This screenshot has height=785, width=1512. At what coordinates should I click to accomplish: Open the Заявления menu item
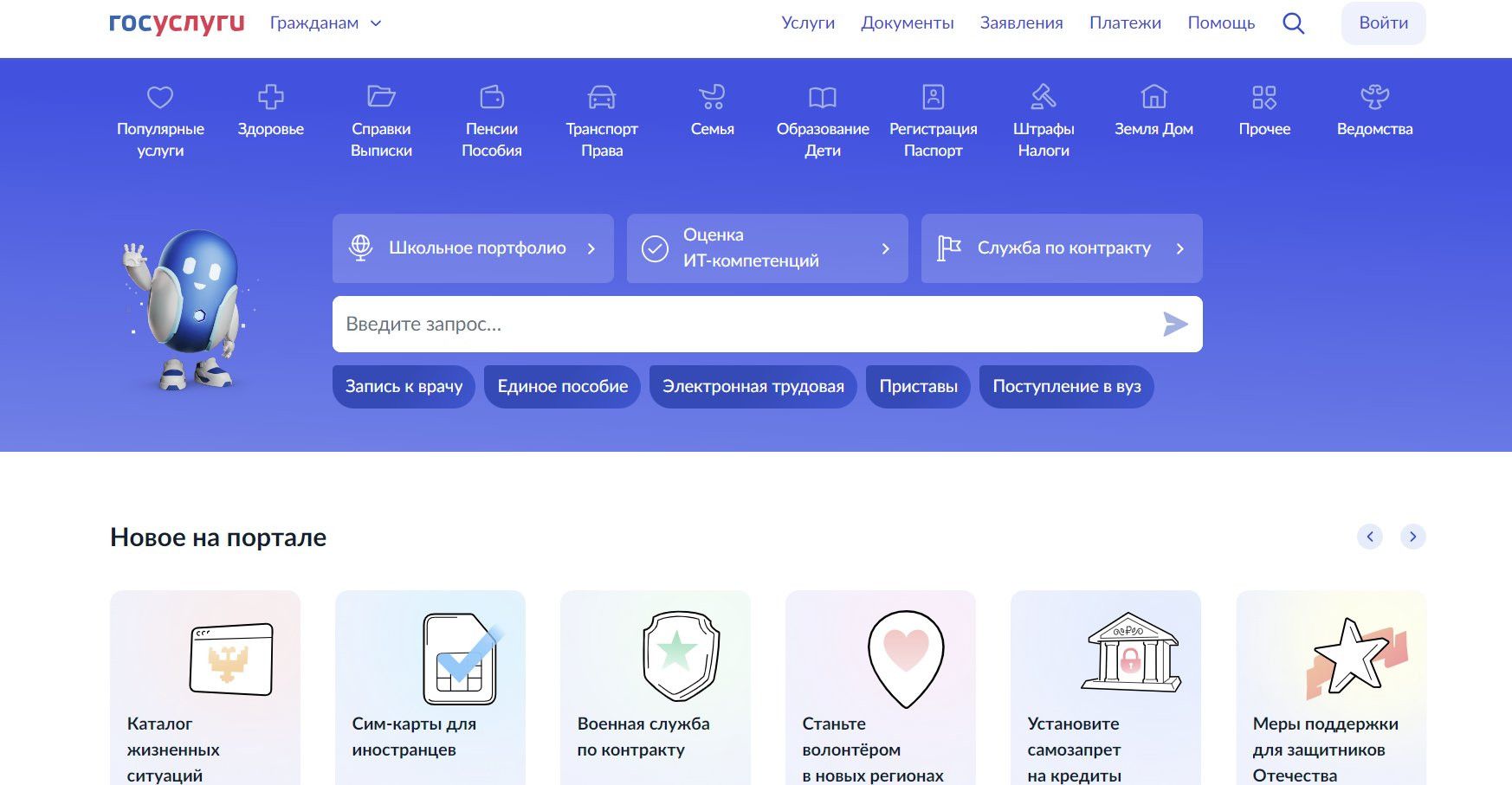[x=1022, y=23]
